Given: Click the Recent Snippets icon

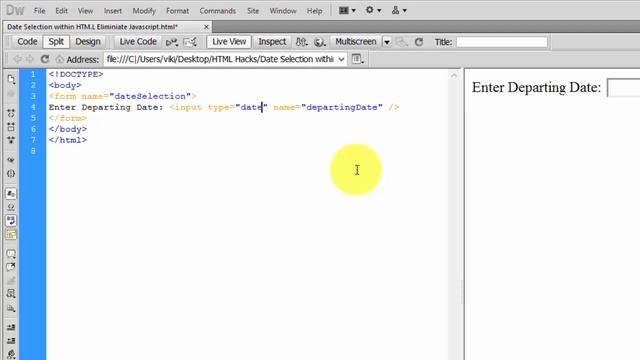Looking at the screenshot, I should point(11,294).
